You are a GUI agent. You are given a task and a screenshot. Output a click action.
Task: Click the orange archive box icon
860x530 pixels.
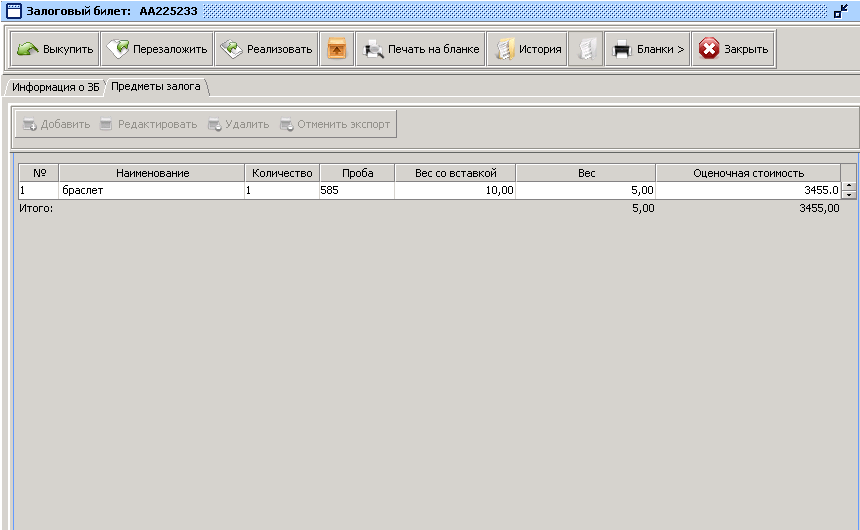337,49
